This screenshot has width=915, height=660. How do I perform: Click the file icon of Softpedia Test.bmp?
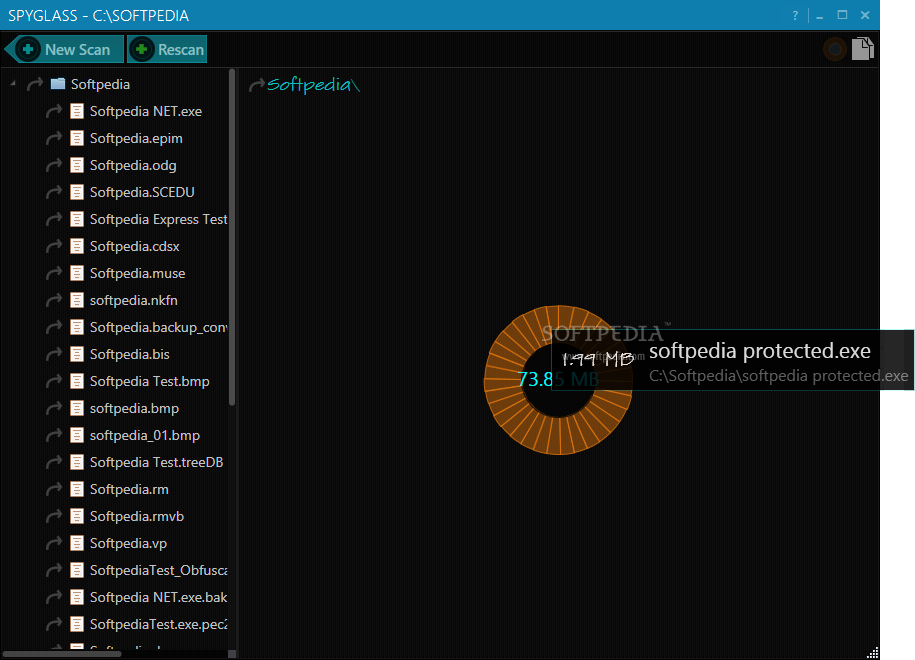point(76,381)
